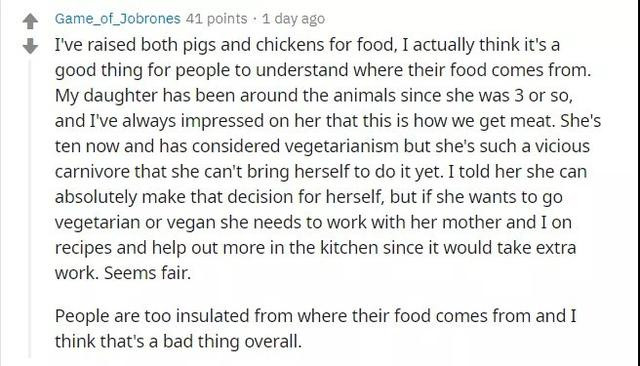This screenshot has height=366, width=640.
Task: Click the word "kitchen" in the comment text
Action: (x=349, y=248)
